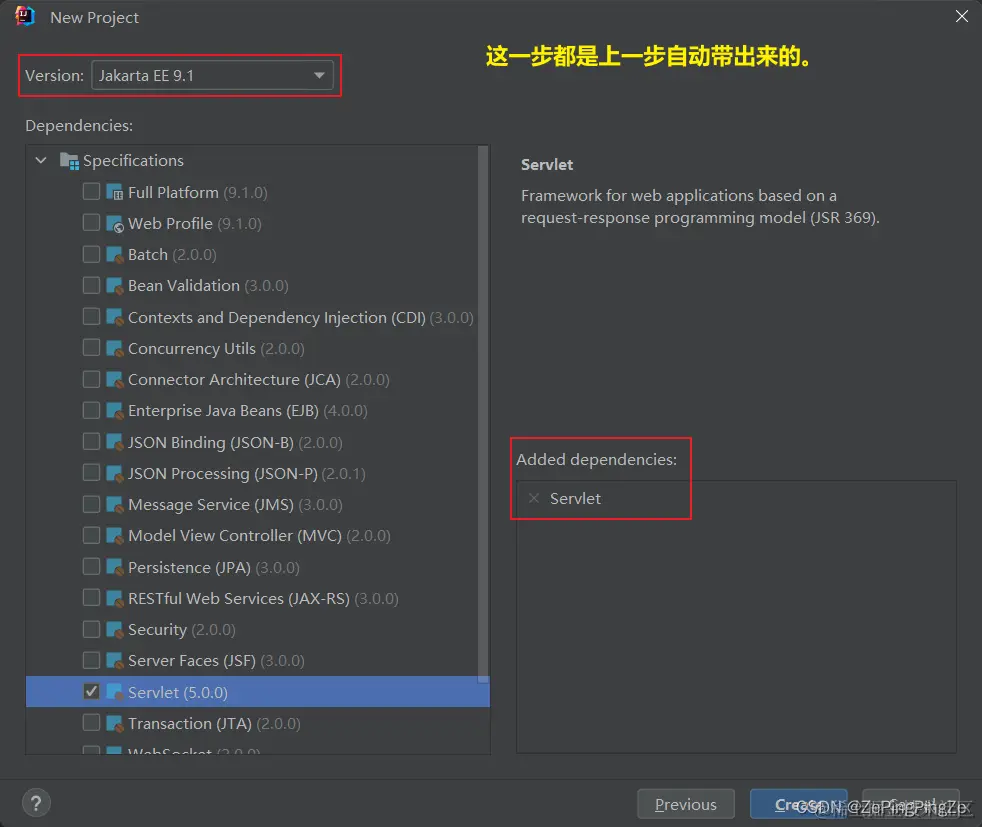Click the Enterprise Java Beans icon
The width and height of the screenshot is (982, 827).
click(115, 411)
